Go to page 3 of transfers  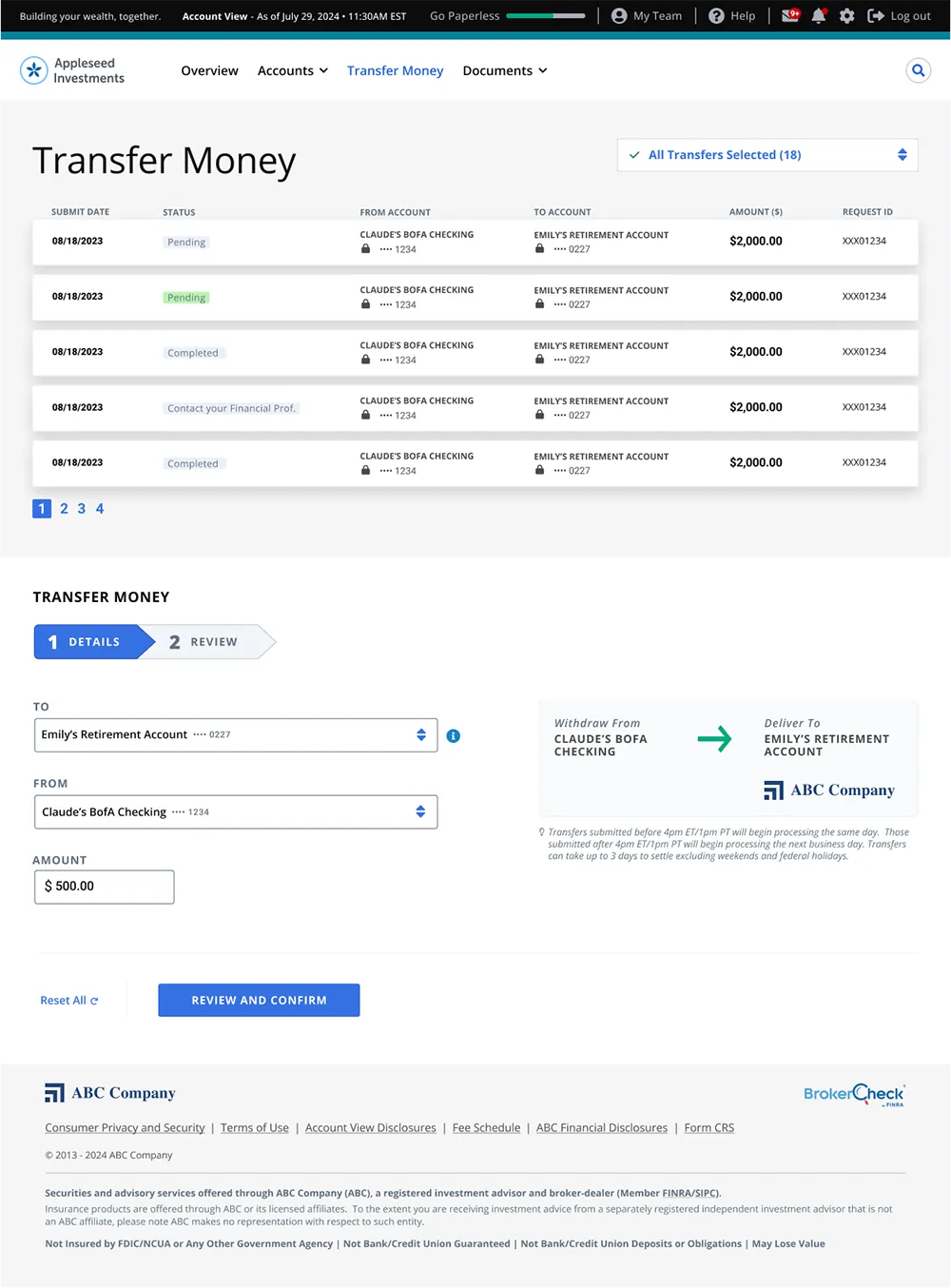[x=82, y=509]
